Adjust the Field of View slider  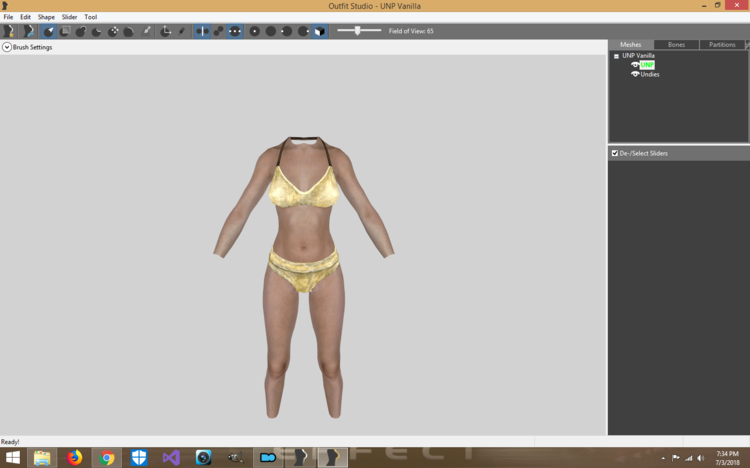[359, 31]
